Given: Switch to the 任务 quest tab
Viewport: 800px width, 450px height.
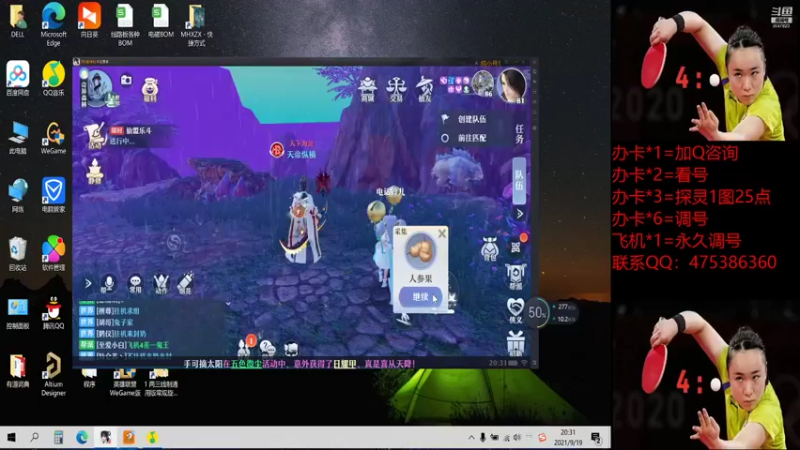Looking at the screenshot, I should click(519, 134).
